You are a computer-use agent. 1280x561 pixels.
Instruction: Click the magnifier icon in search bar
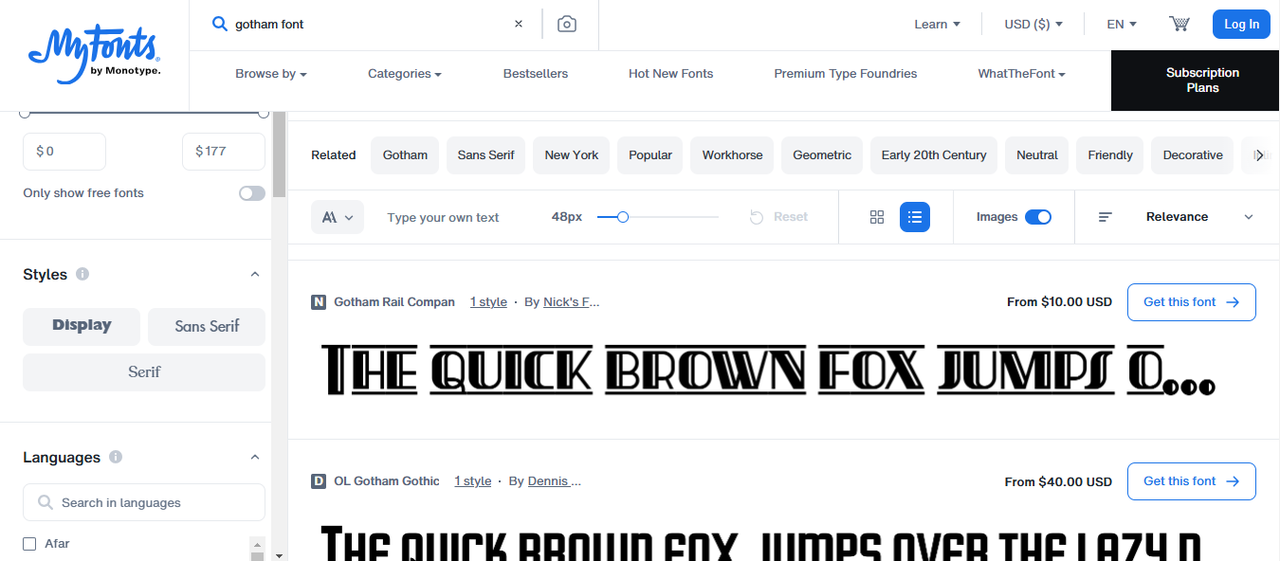pyautogui.click(x=220, y=23)
